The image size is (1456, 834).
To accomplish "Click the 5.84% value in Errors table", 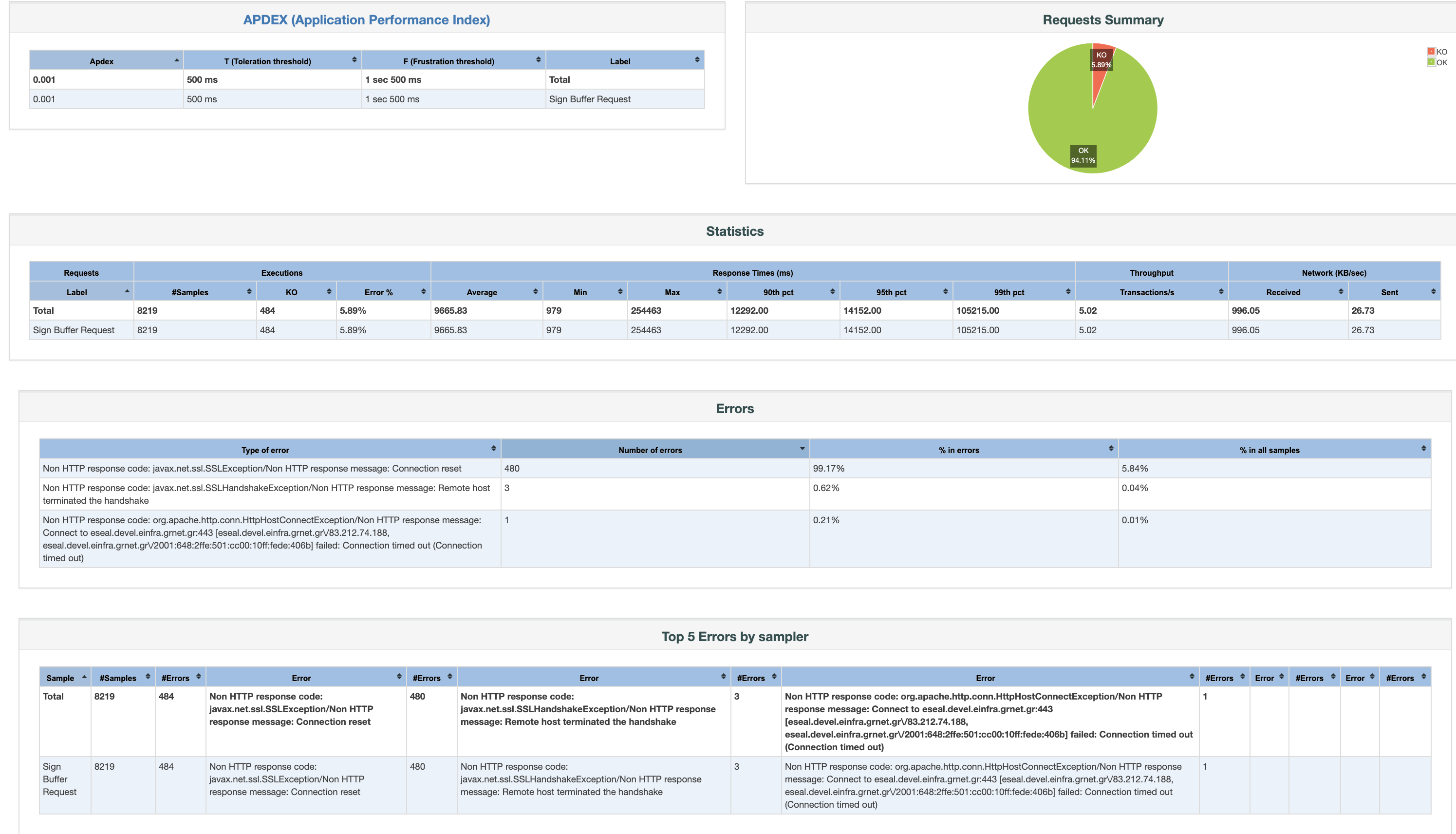I will 1135,469.
